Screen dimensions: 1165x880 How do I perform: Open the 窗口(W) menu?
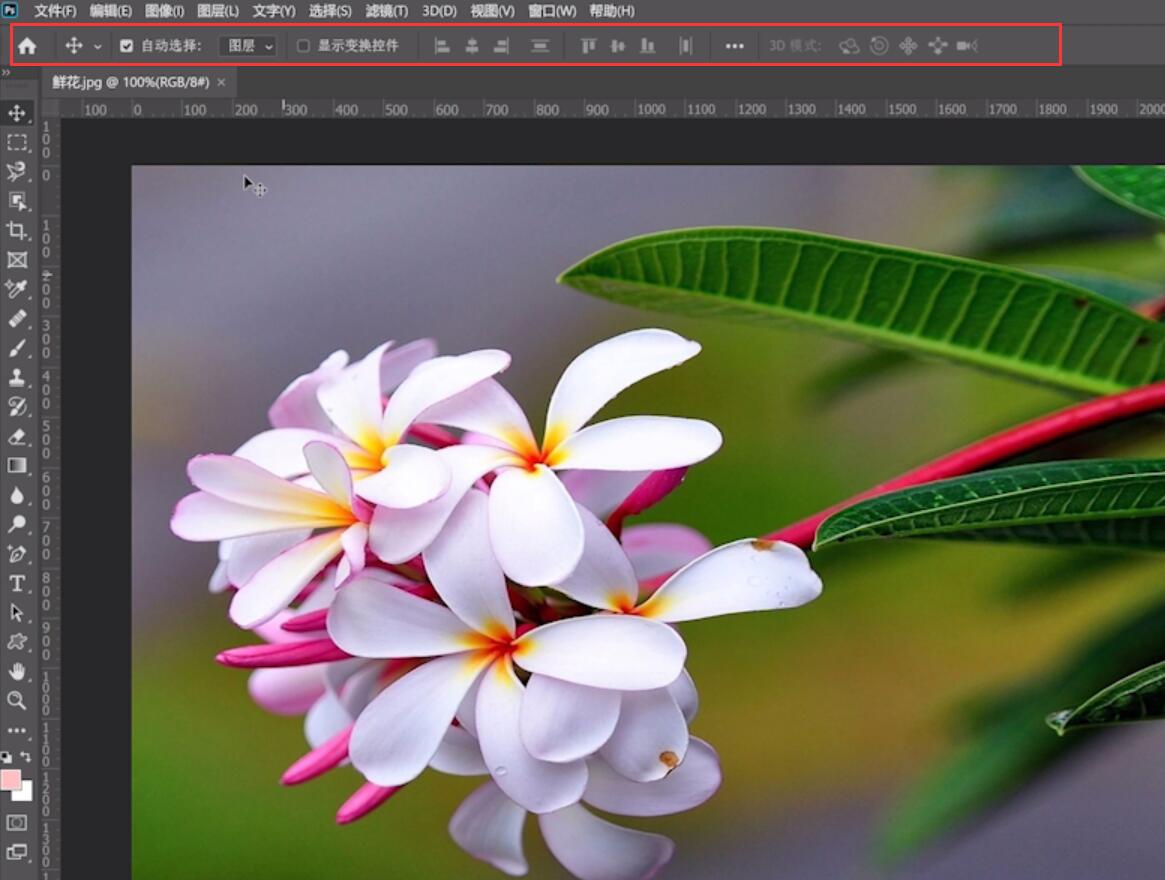552,11
